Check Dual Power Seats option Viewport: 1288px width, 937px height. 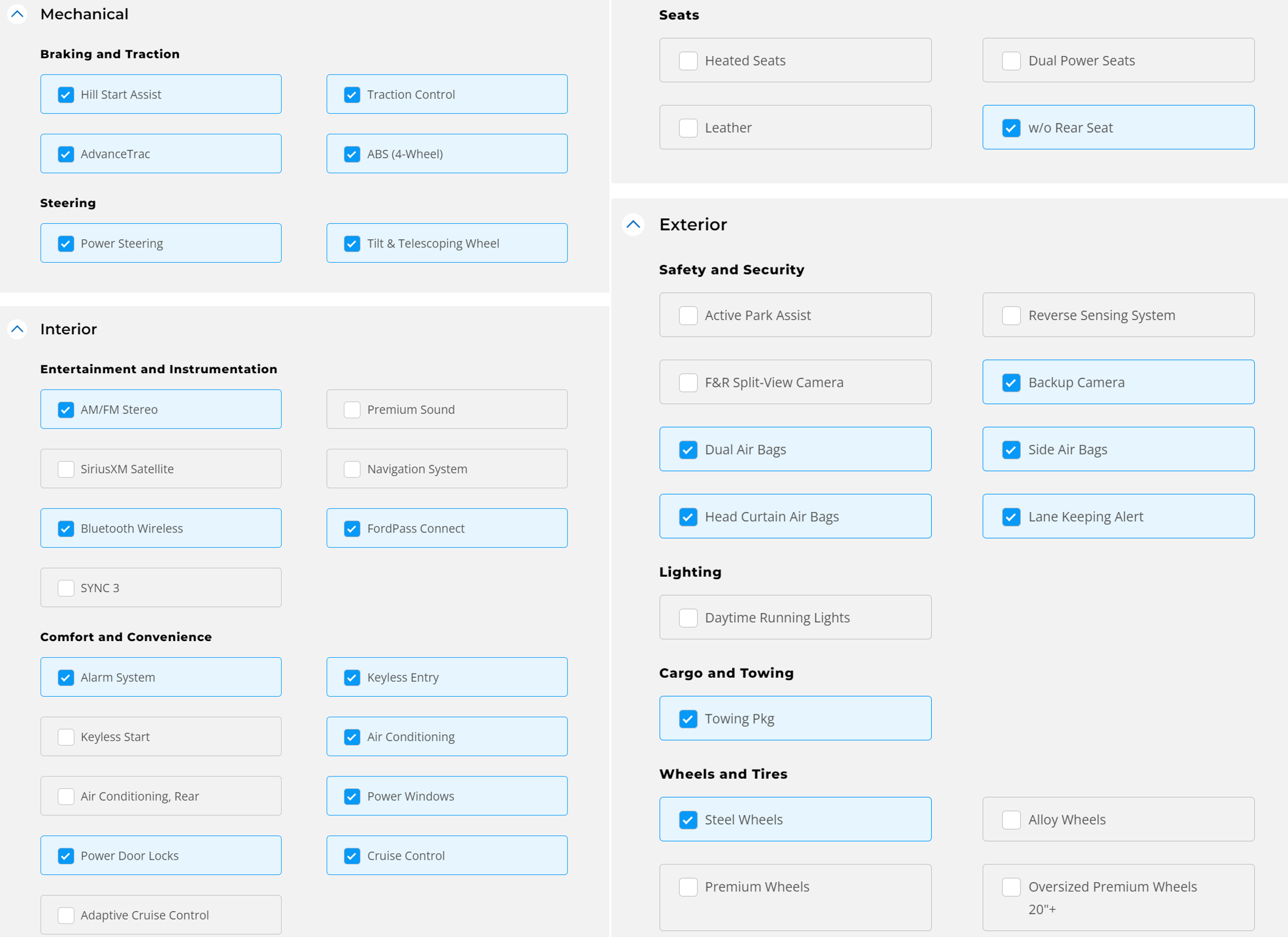point(1011,61)
